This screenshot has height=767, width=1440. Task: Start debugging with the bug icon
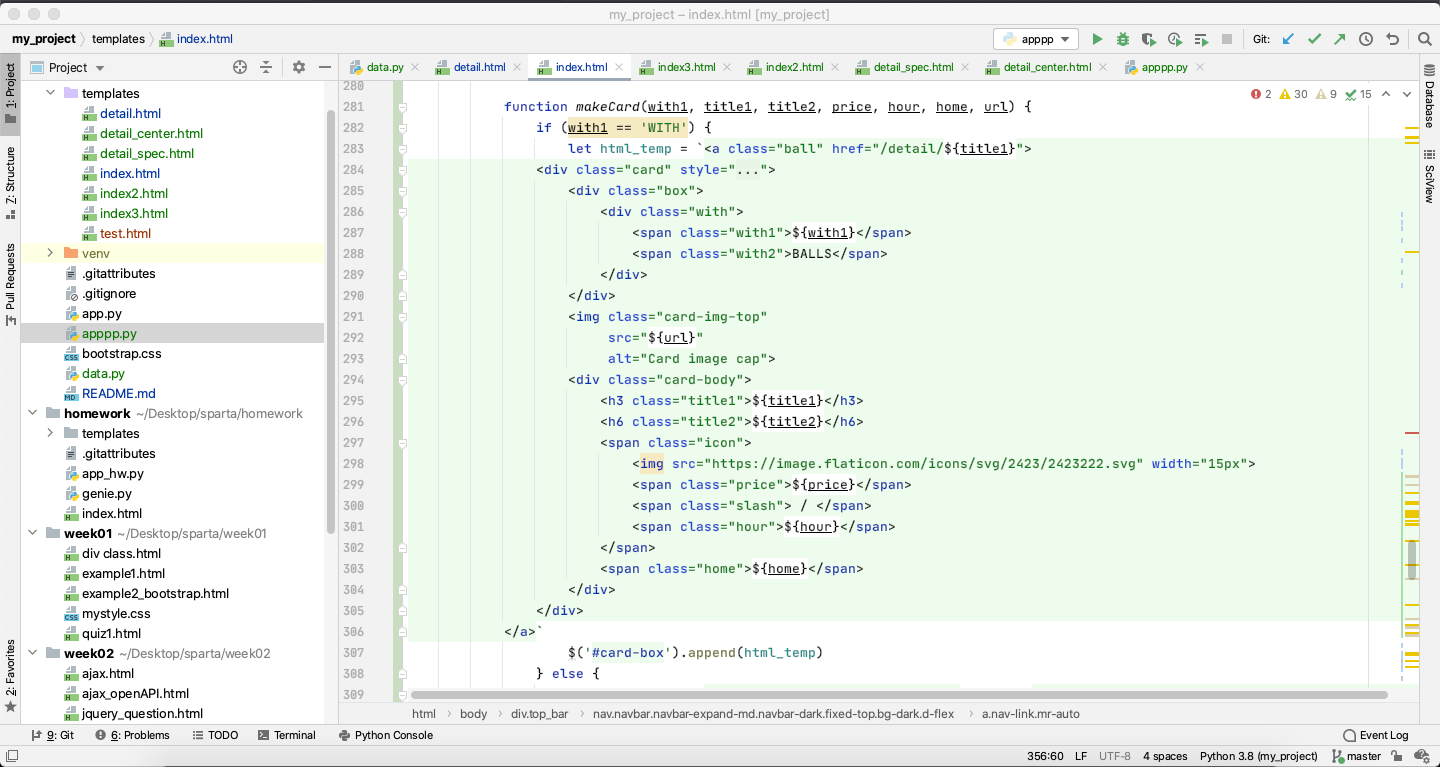(1123, 39)
